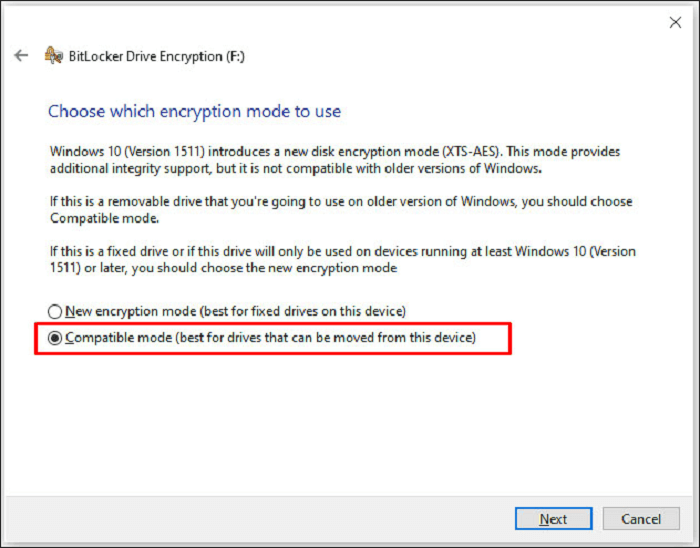Click the '1511) or later' text line

coord(223,268)
